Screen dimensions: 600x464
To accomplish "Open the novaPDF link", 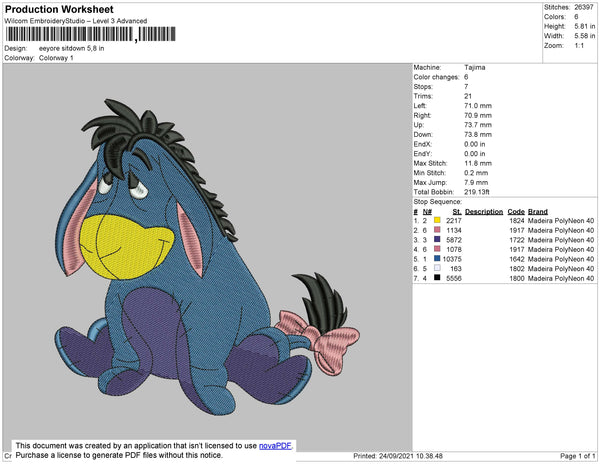I will coord(275,446).
